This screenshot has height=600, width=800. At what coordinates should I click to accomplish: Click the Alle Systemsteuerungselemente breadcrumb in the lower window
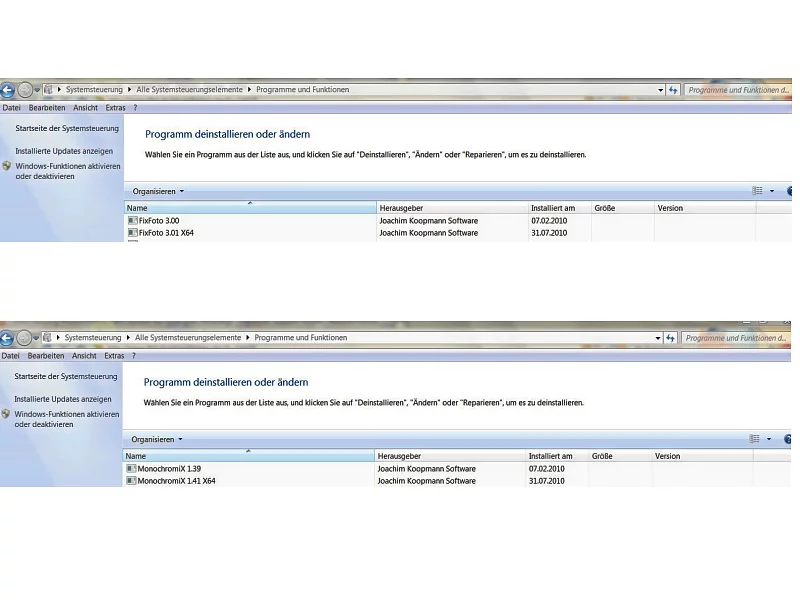pyautogui.click(x=188, y=337)
